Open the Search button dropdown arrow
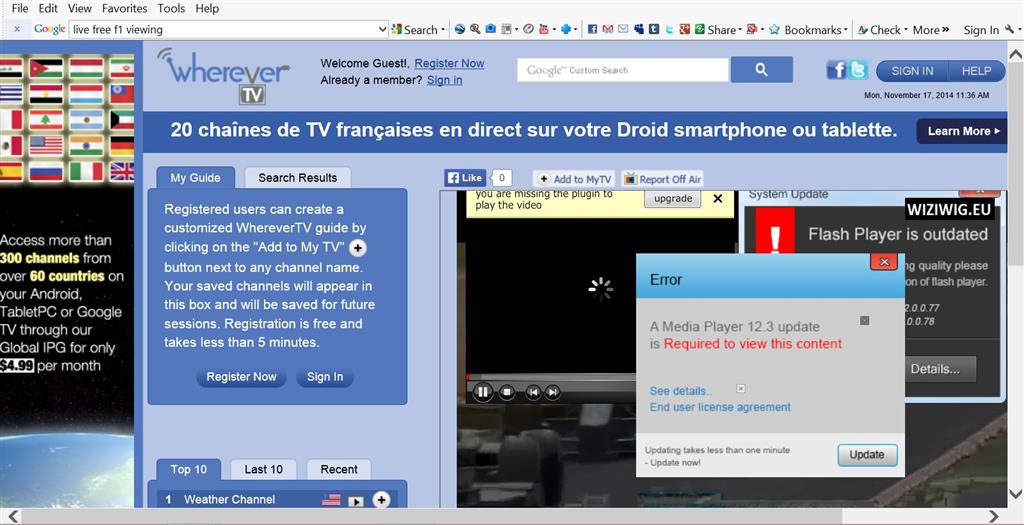Screen dimensions: 1024x525 tap(443, 29)
